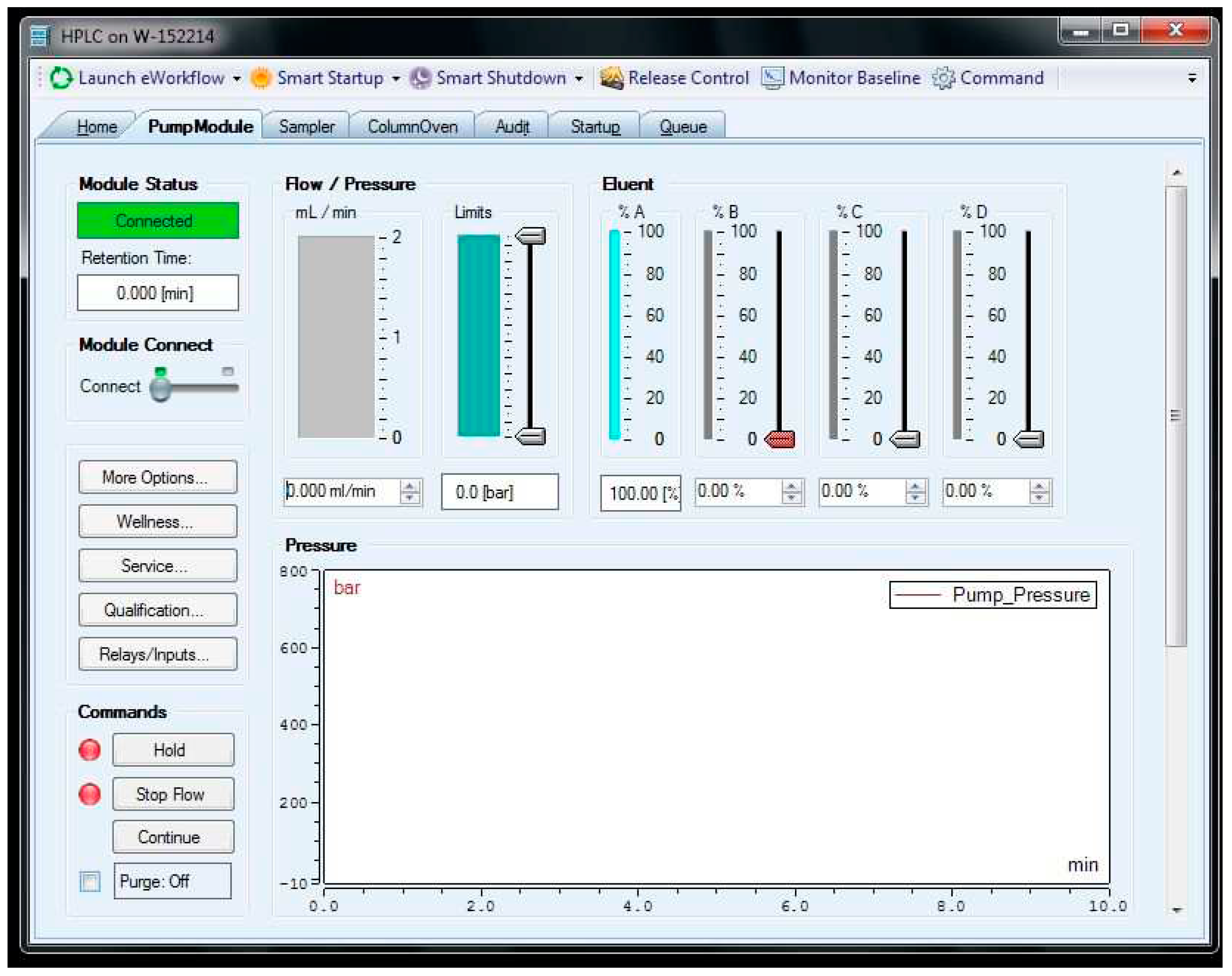1232x976 pixels.
Task: Click the toolbar overflow arrow at far right
Action: click(1192, 78)
